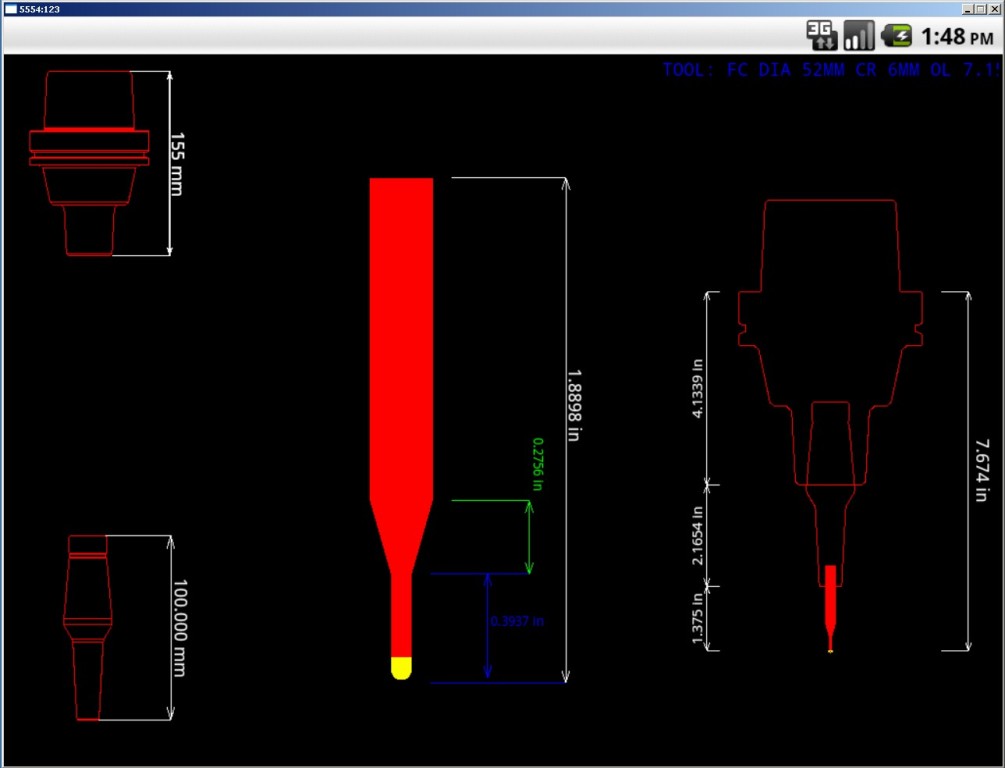Click the TOOL: FC DIA 52MM description text
Viewport: 1005px width, 768px height.
(x=831, y=70)
